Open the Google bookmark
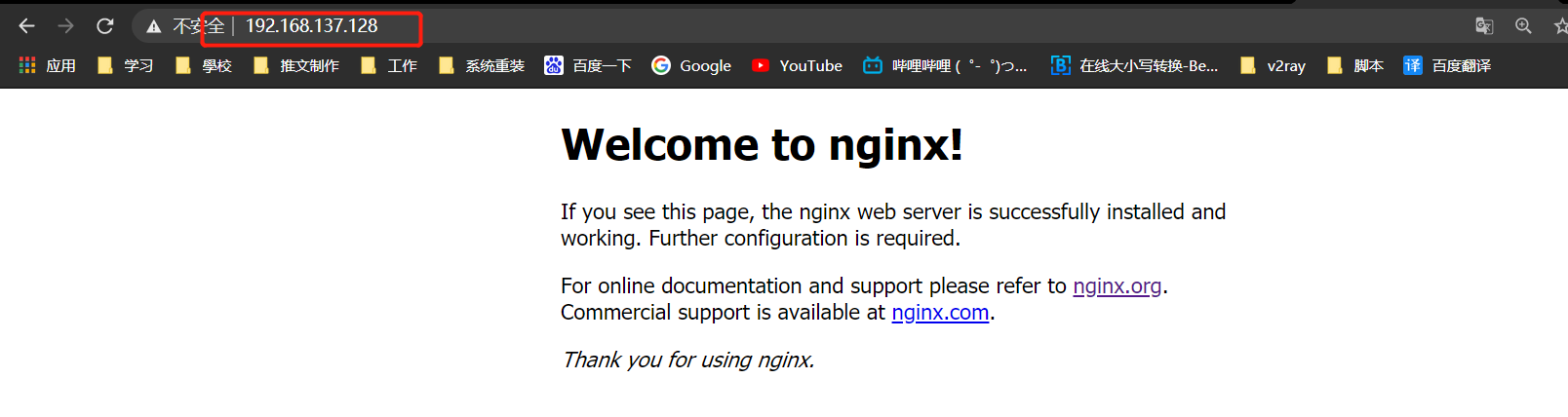Image resolution: width=1568 pixels, height=417 pixels. [691, 65]
